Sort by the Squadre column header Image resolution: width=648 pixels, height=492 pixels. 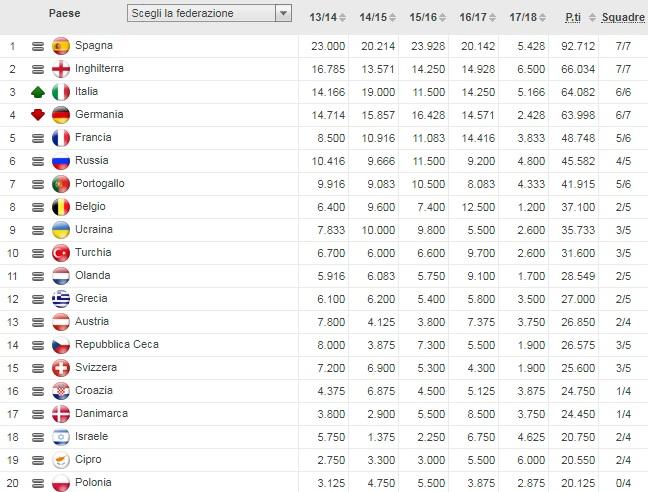pos(622,17)
